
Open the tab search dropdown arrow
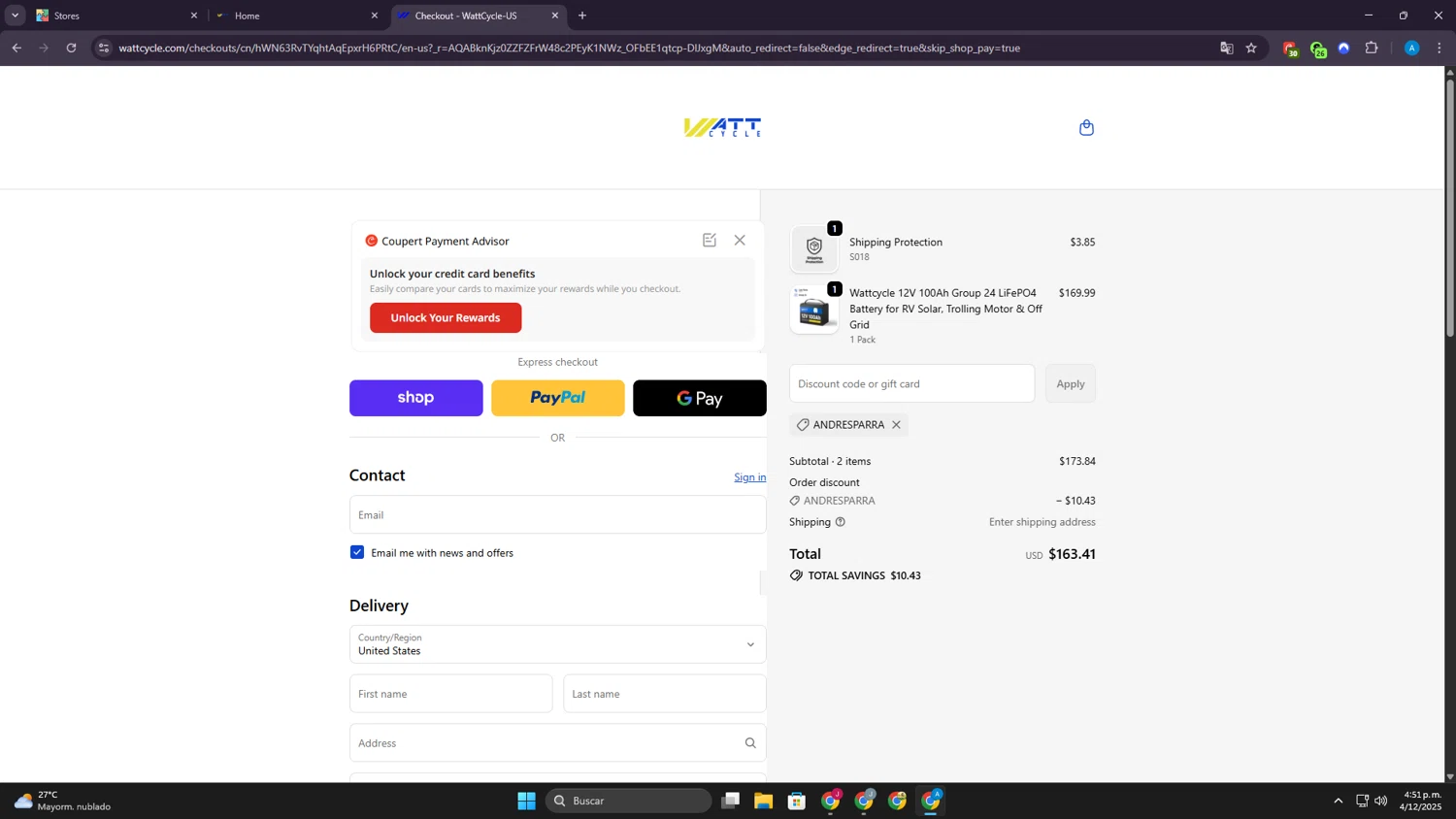pos(15,16)
